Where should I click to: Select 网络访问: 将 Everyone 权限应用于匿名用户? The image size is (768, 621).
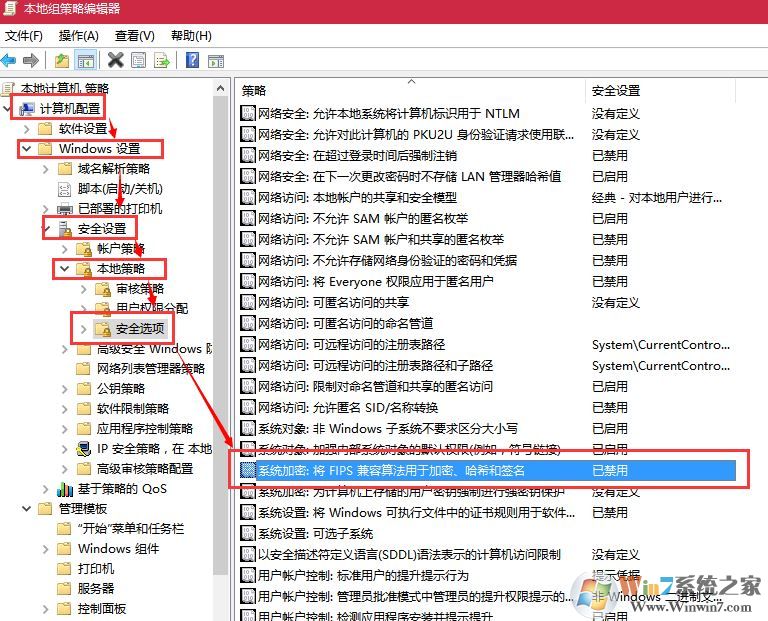pos(375,282)
